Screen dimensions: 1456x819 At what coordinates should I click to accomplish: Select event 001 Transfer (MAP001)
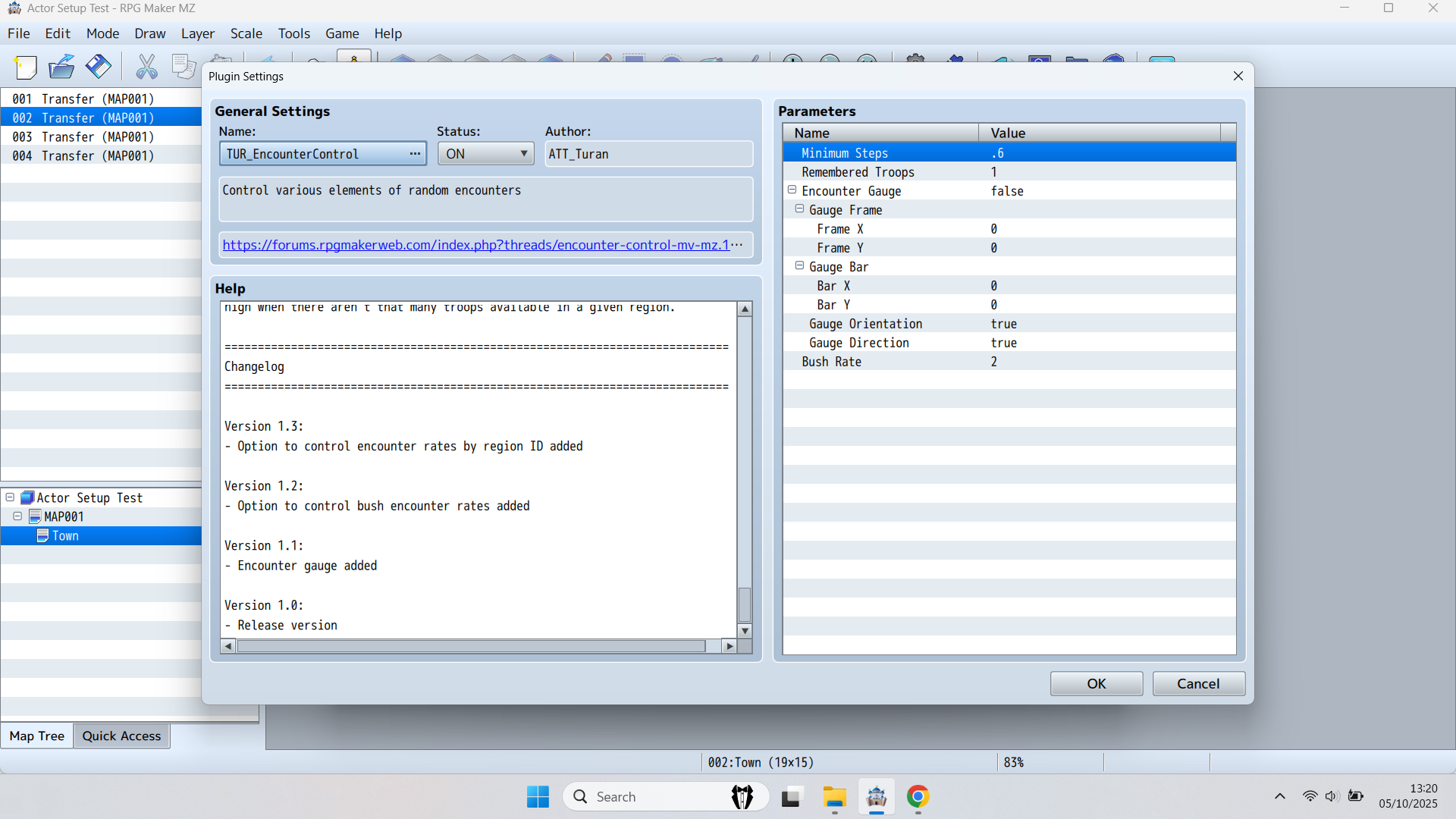pos(102,99)
